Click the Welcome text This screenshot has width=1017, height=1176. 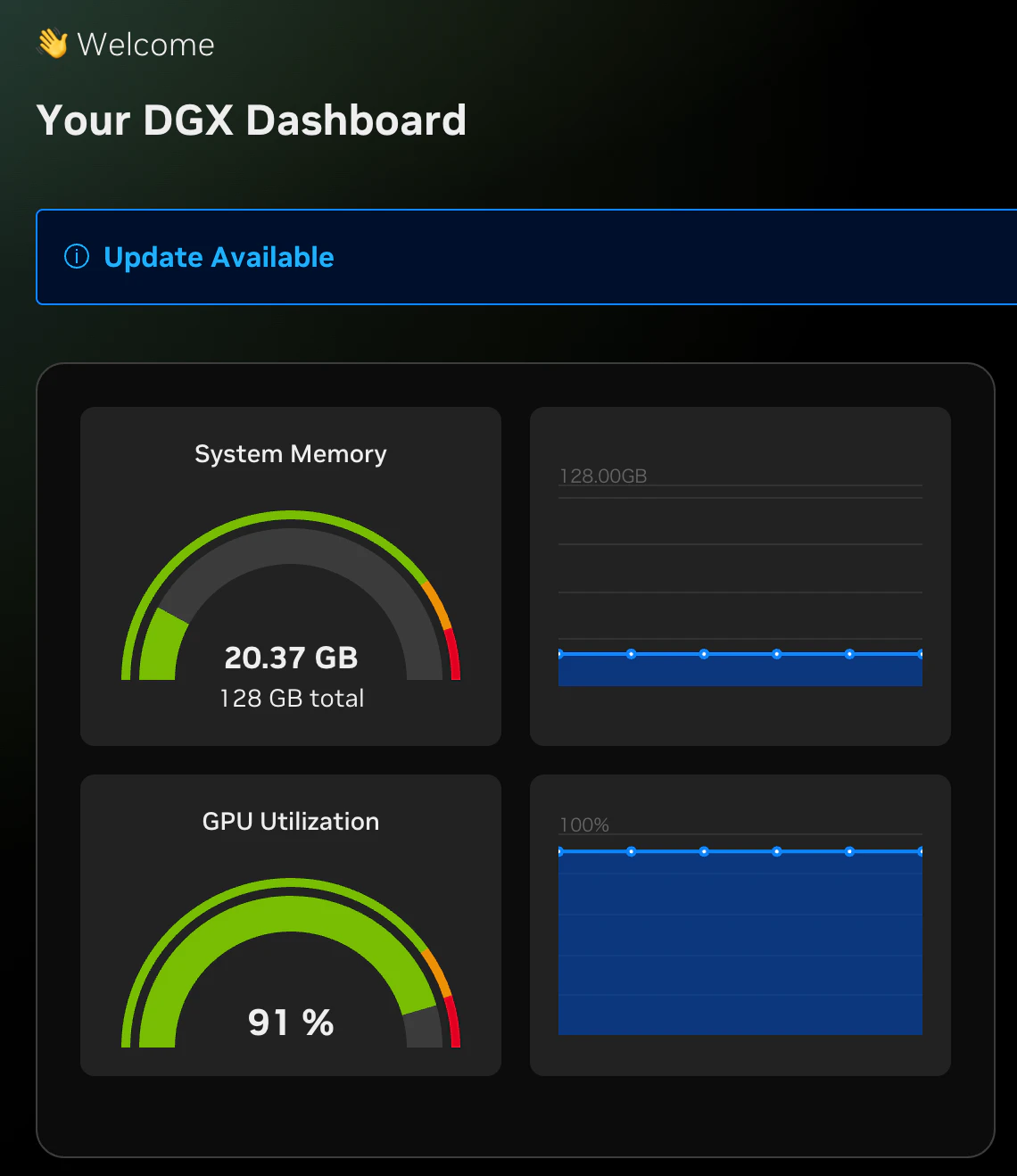(146, 45)
